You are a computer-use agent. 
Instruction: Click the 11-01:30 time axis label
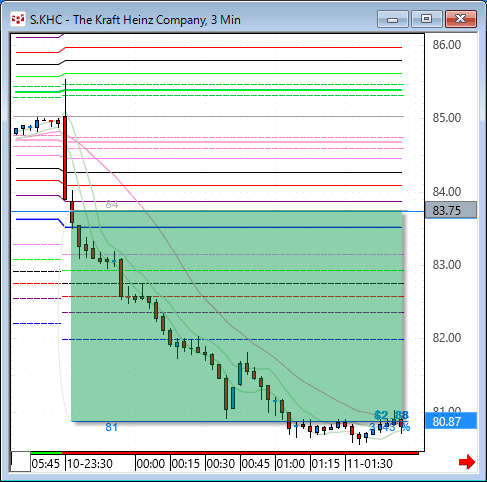370,463
